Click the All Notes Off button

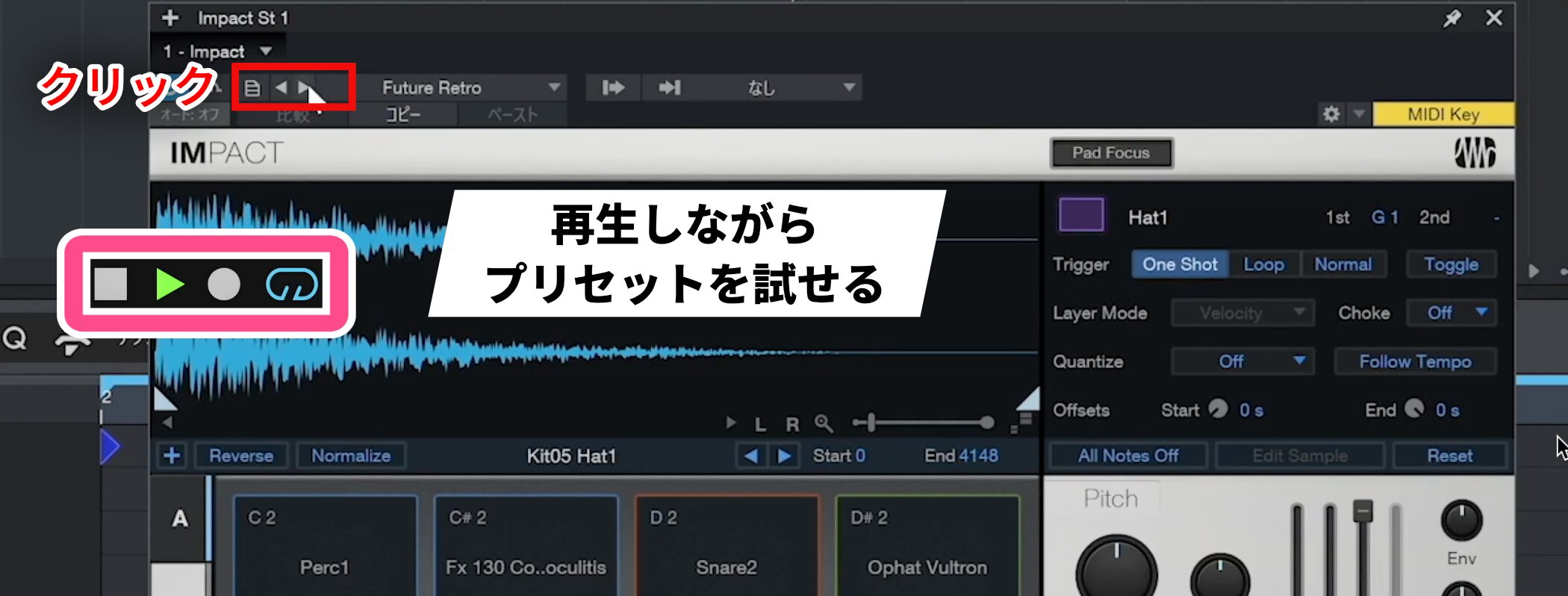click(1127, 456)
